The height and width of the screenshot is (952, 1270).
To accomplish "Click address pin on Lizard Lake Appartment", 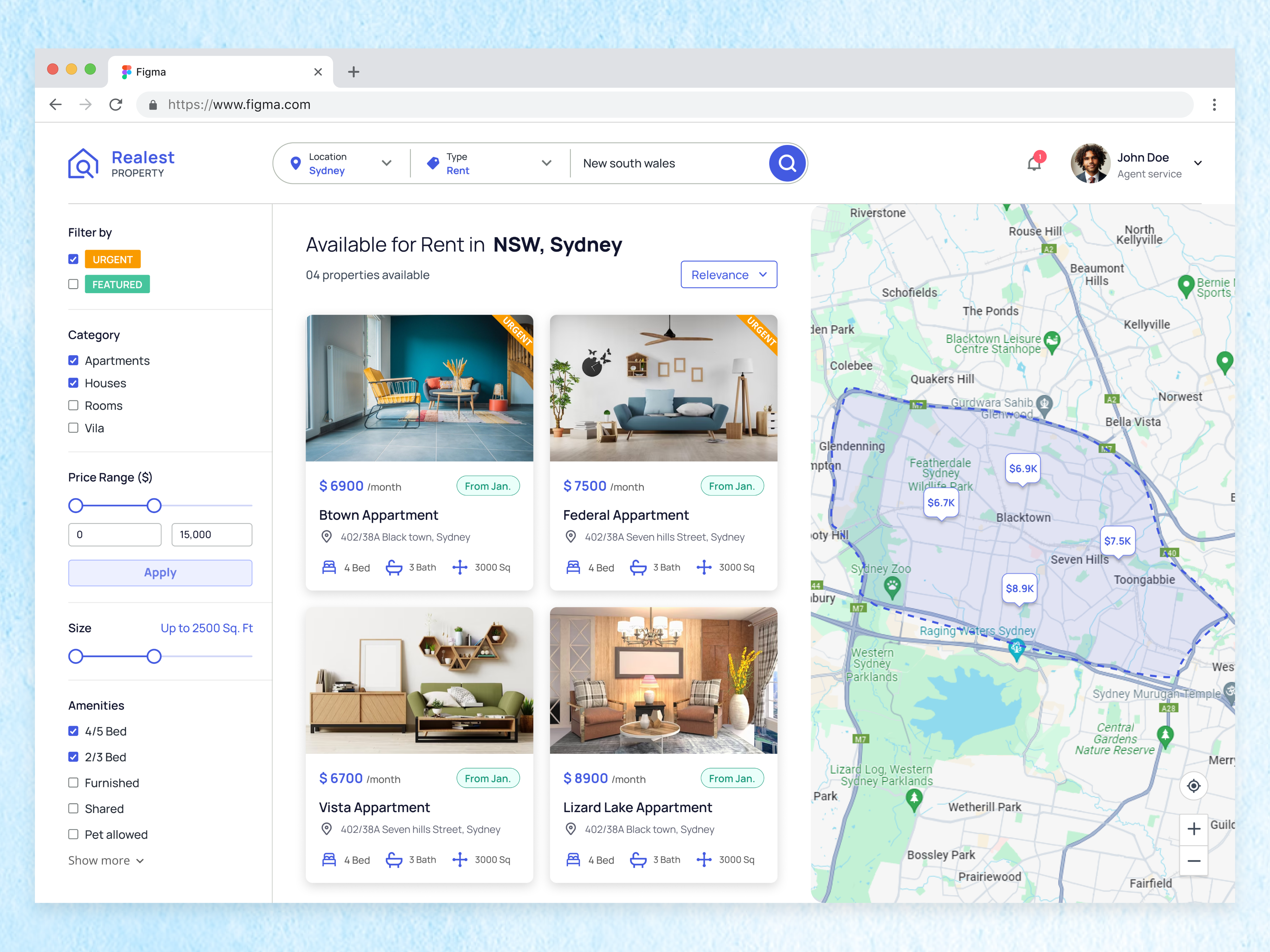I will pyautogui.click(x=571, y=829).
